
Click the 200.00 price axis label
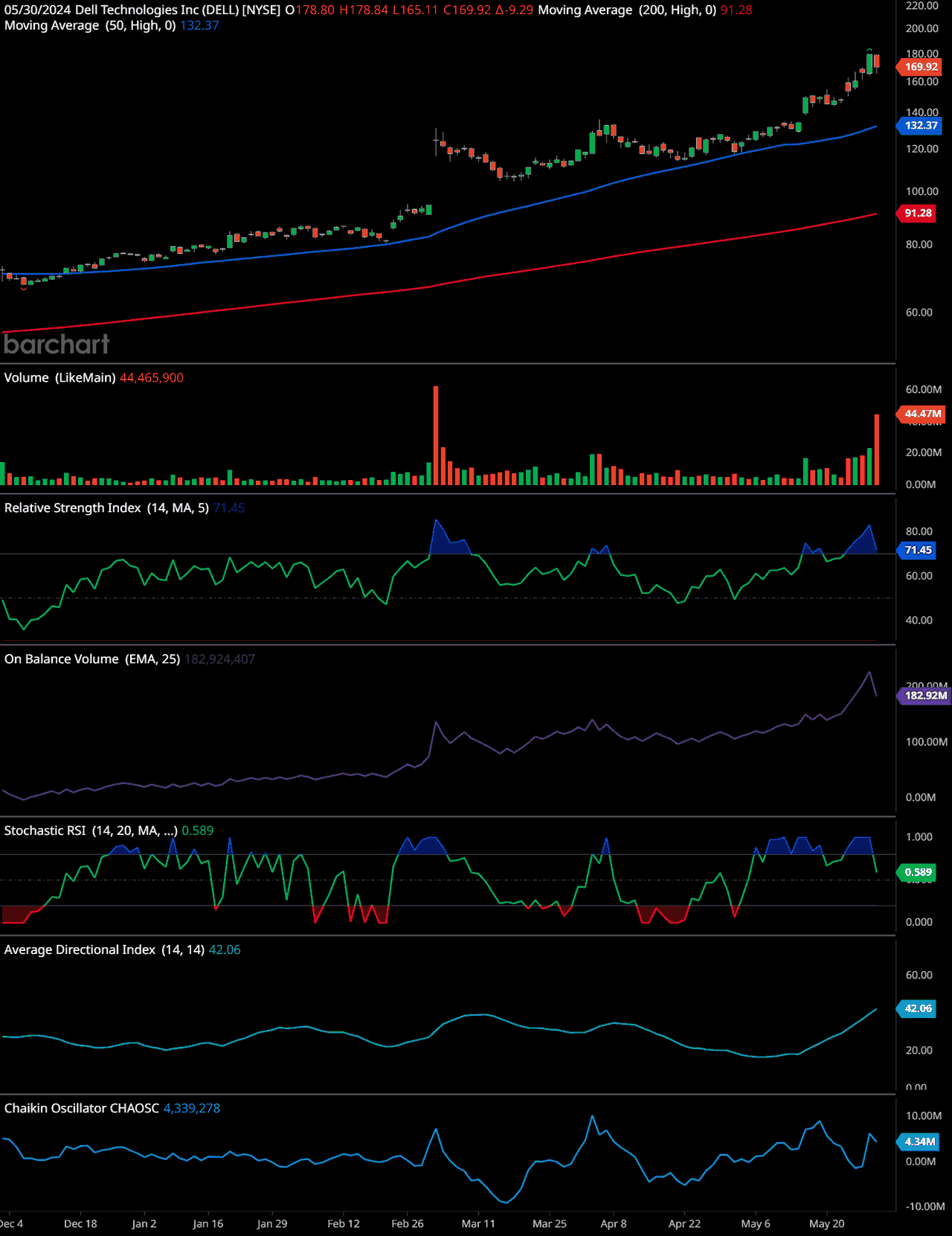[922, 28]
